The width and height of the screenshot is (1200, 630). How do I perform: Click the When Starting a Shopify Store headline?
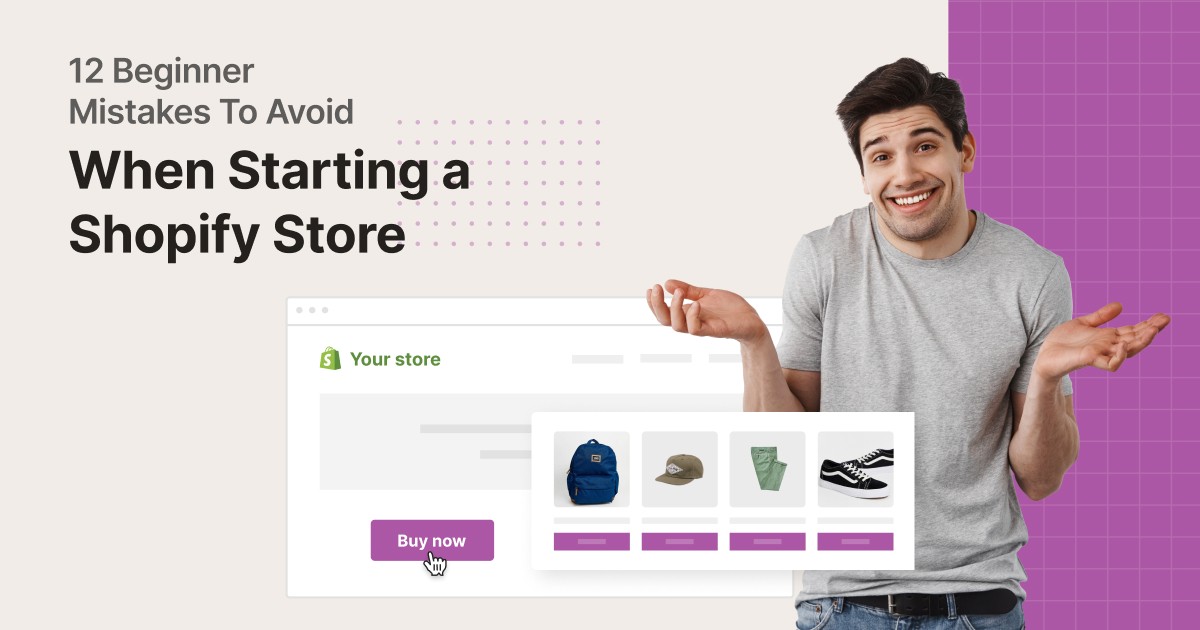(x=269, y=204)
